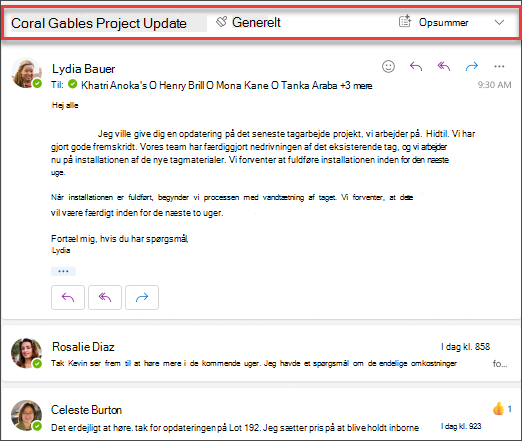
Task: Click the sender name Lydia Bauer
Action: pos(83,69)
